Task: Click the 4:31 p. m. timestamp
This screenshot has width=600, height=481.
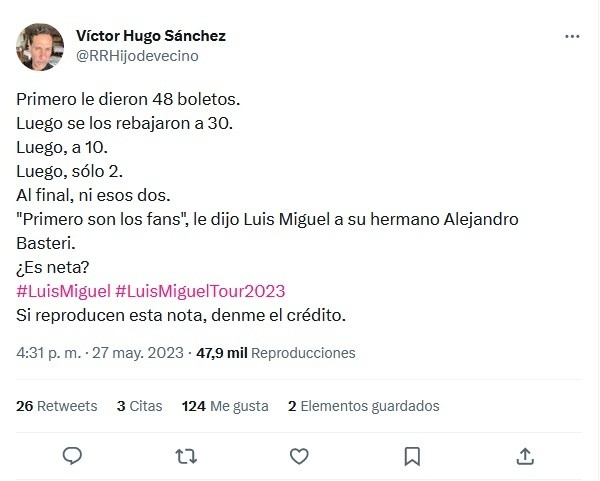Action: point(51,353)
